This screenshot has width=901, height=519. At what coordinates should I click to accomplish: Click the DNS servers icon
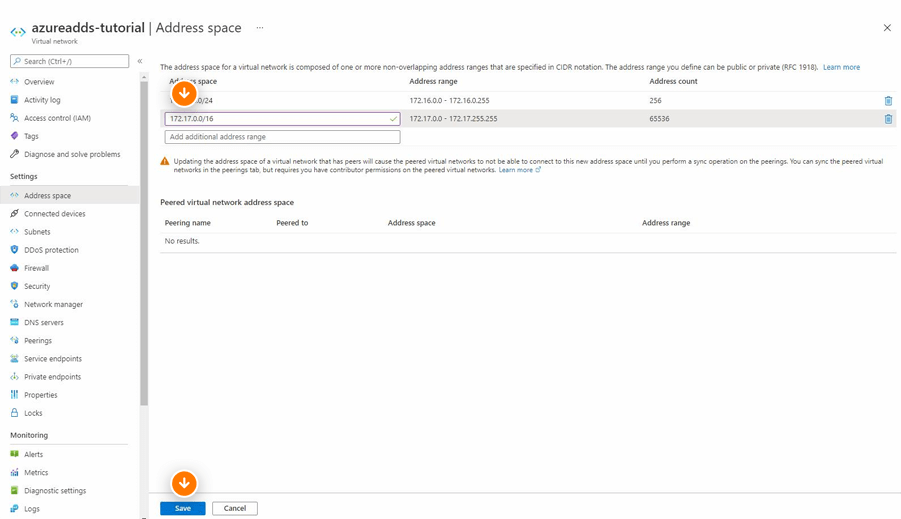click(x=14, y=322)
